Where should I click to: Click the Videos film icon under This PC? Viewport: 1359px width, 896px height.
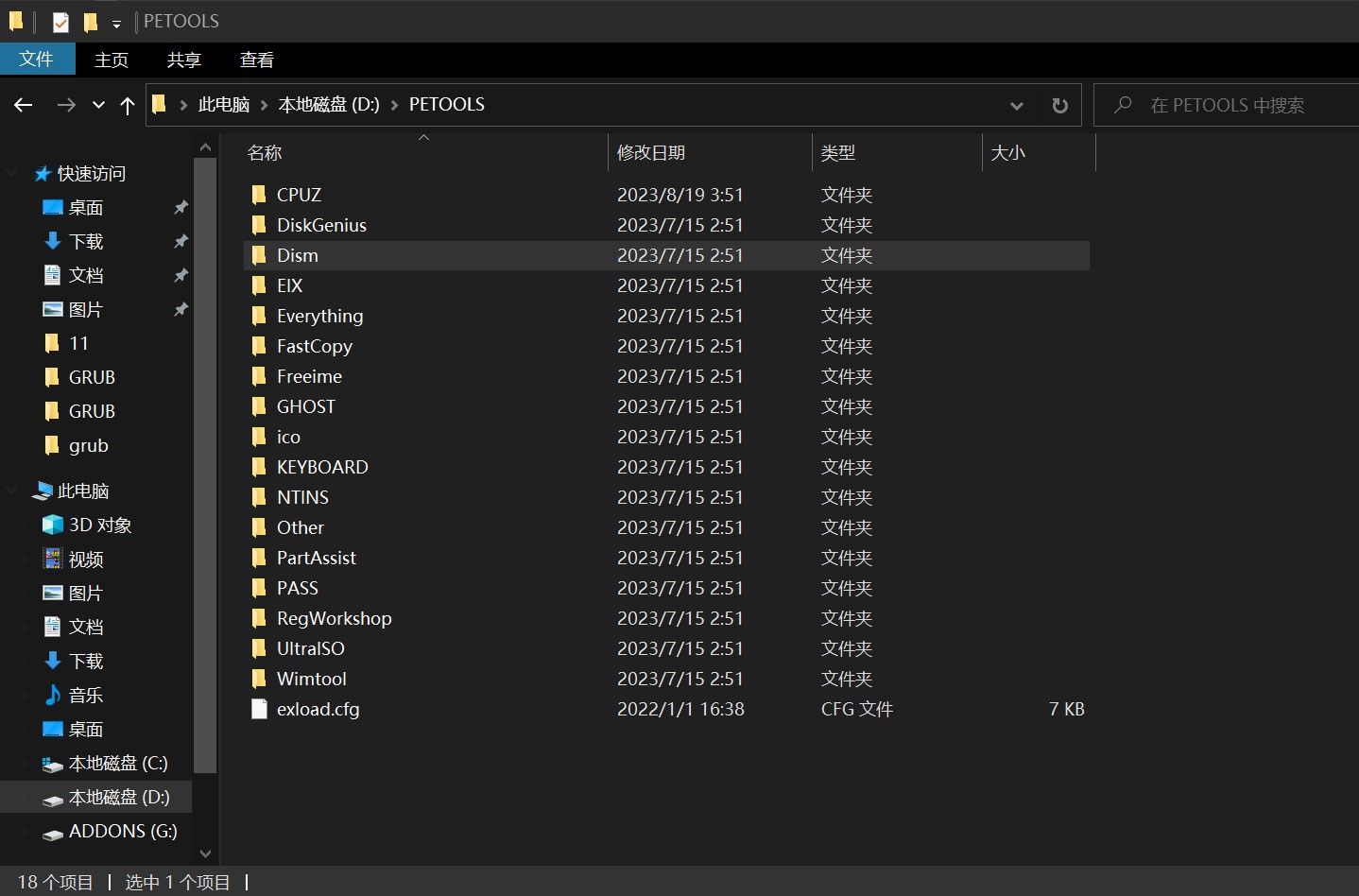[53, 559]
